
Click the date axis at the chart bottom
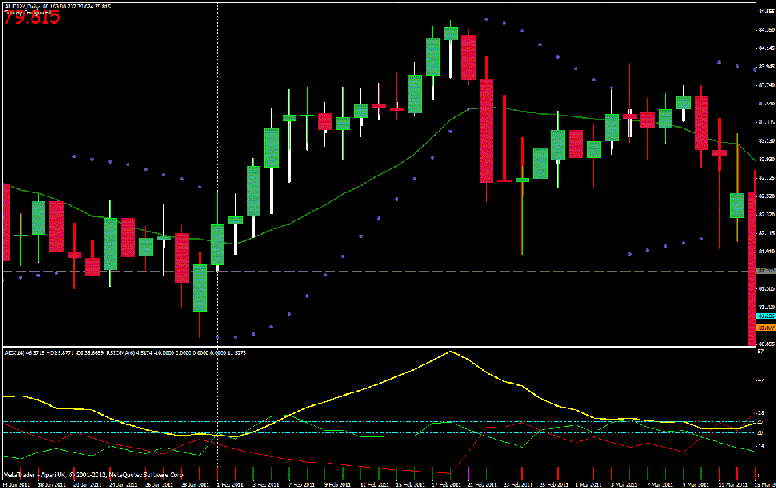380,483
